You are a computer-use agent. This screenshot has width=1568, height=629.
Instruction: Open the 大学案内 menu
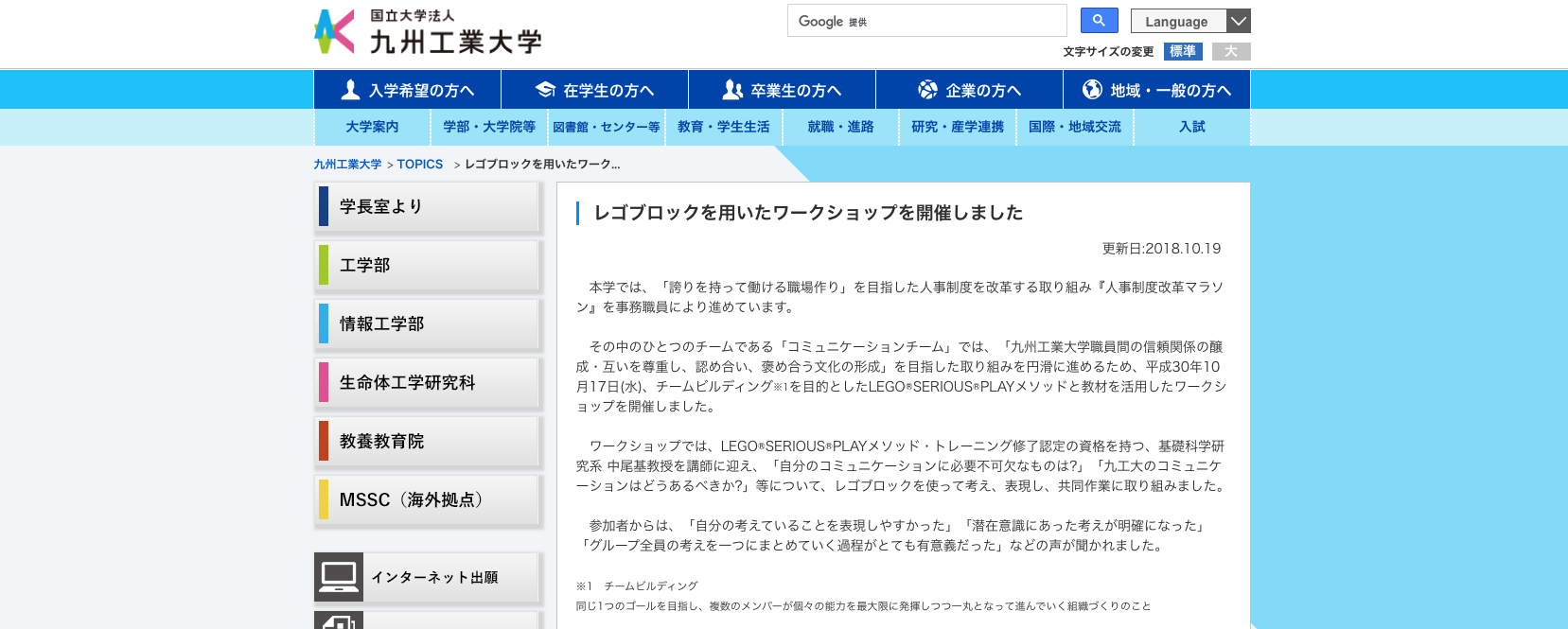372,127
